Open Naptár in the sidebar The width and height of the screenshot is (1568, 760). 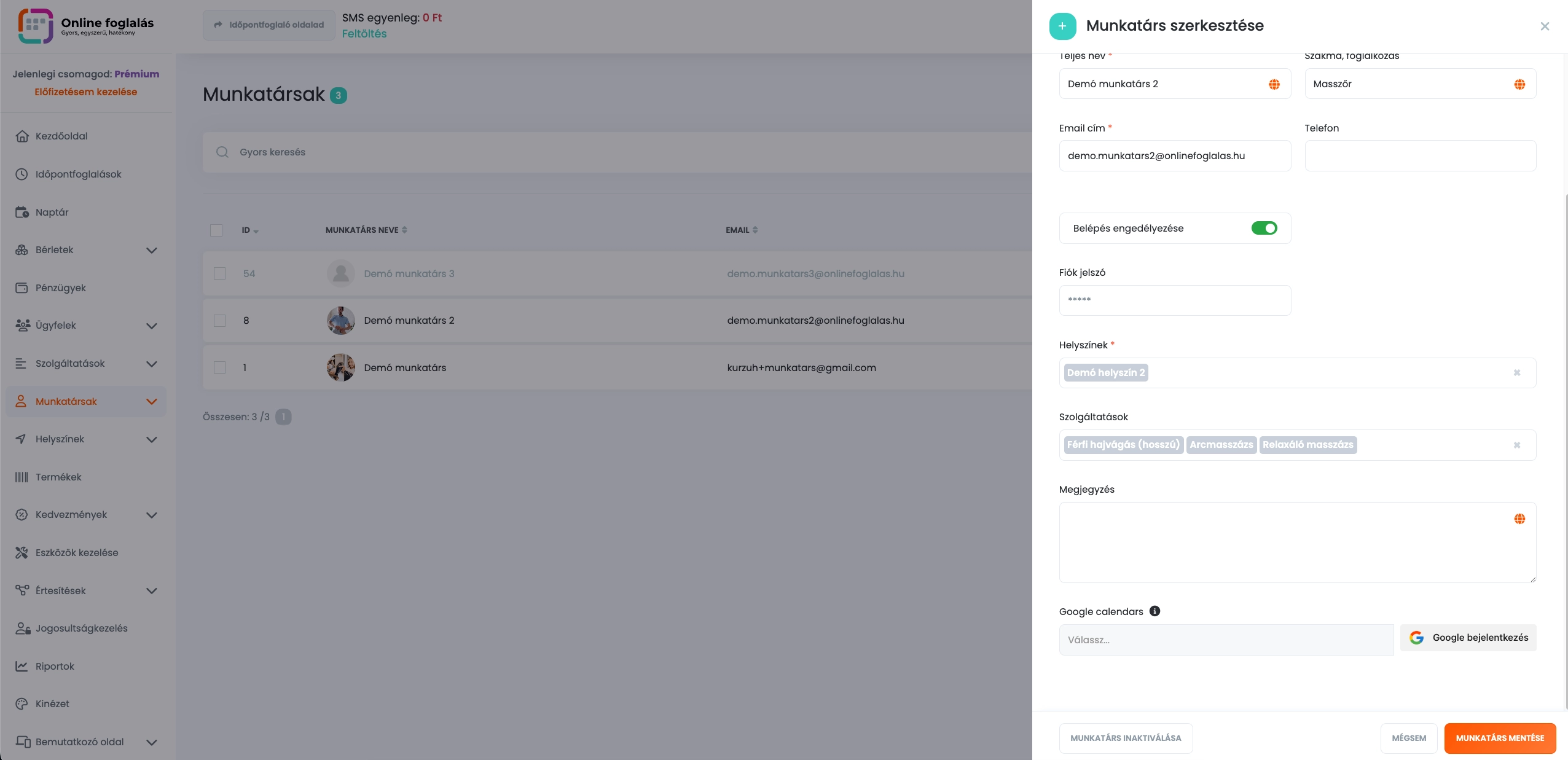[x=52, y=213]
